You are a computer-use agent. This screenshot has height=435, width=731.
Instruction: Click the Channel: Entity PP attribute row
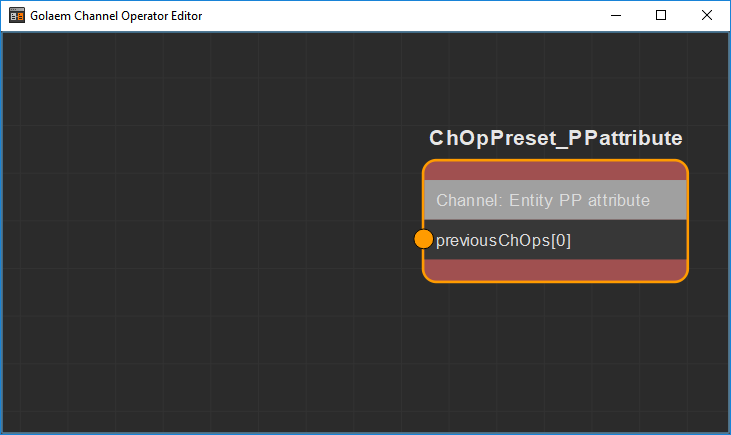[555, 200]
